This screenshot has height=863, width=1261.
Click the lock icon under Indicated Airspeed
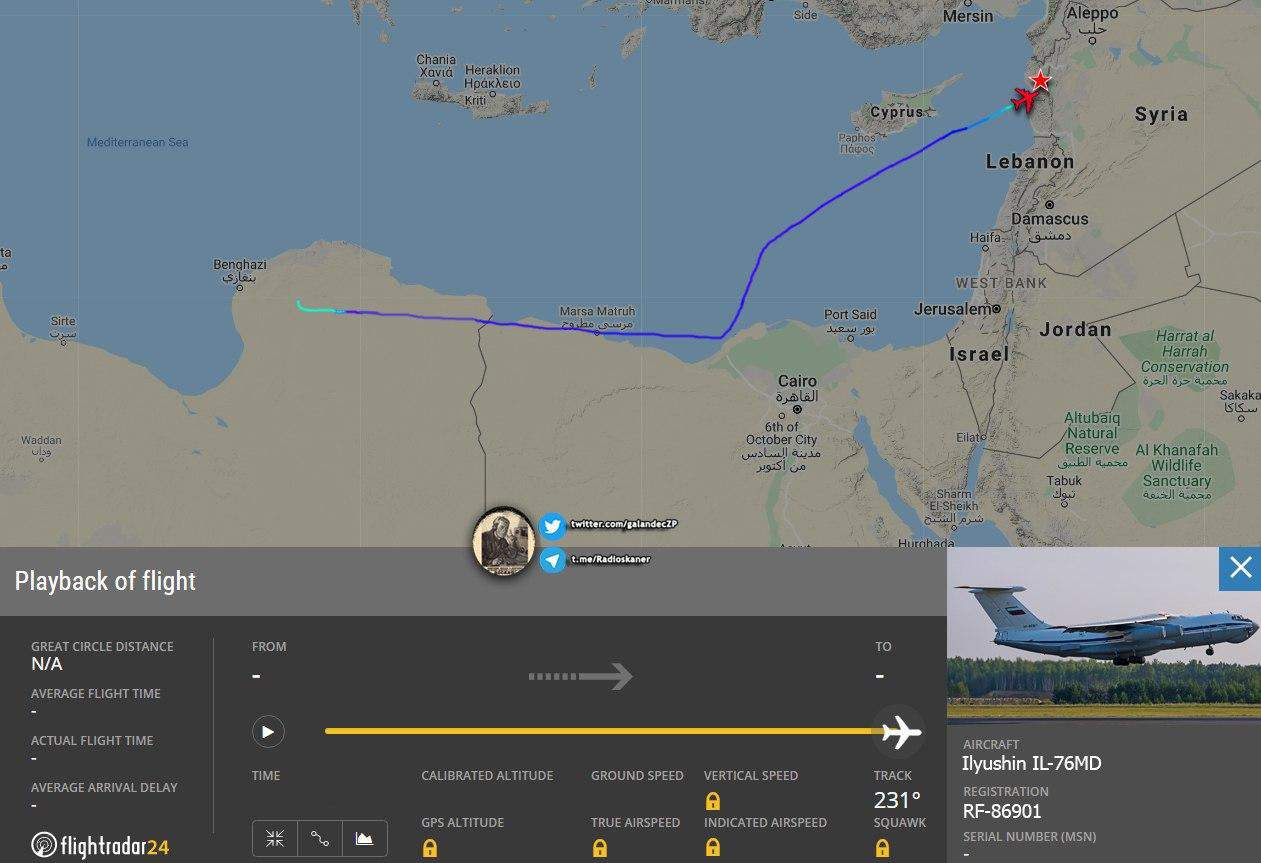(713, 848)
